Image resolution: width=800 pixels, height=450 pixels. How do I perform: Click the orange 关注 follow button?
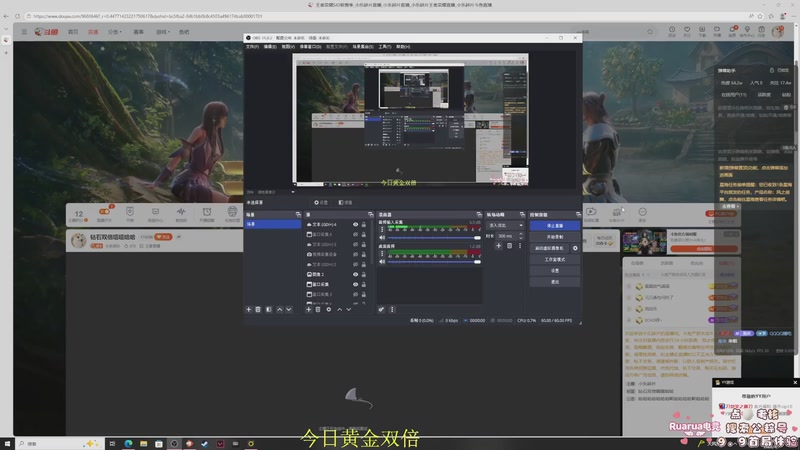163,237
